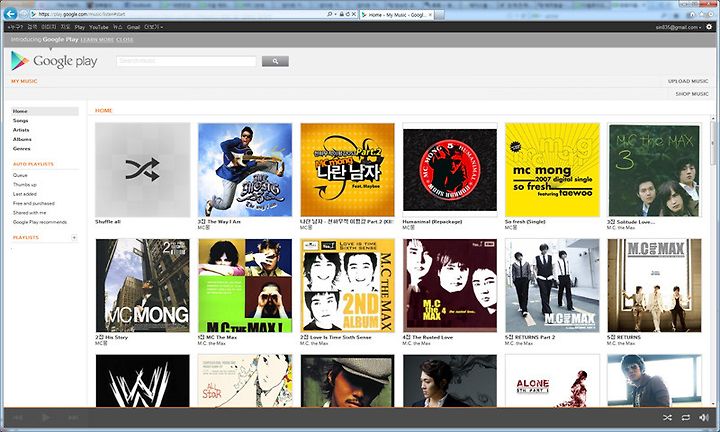Open the More (더보기) dropdown in Google bar
Viewport: 720px width, 432px height.
(153, 27)
